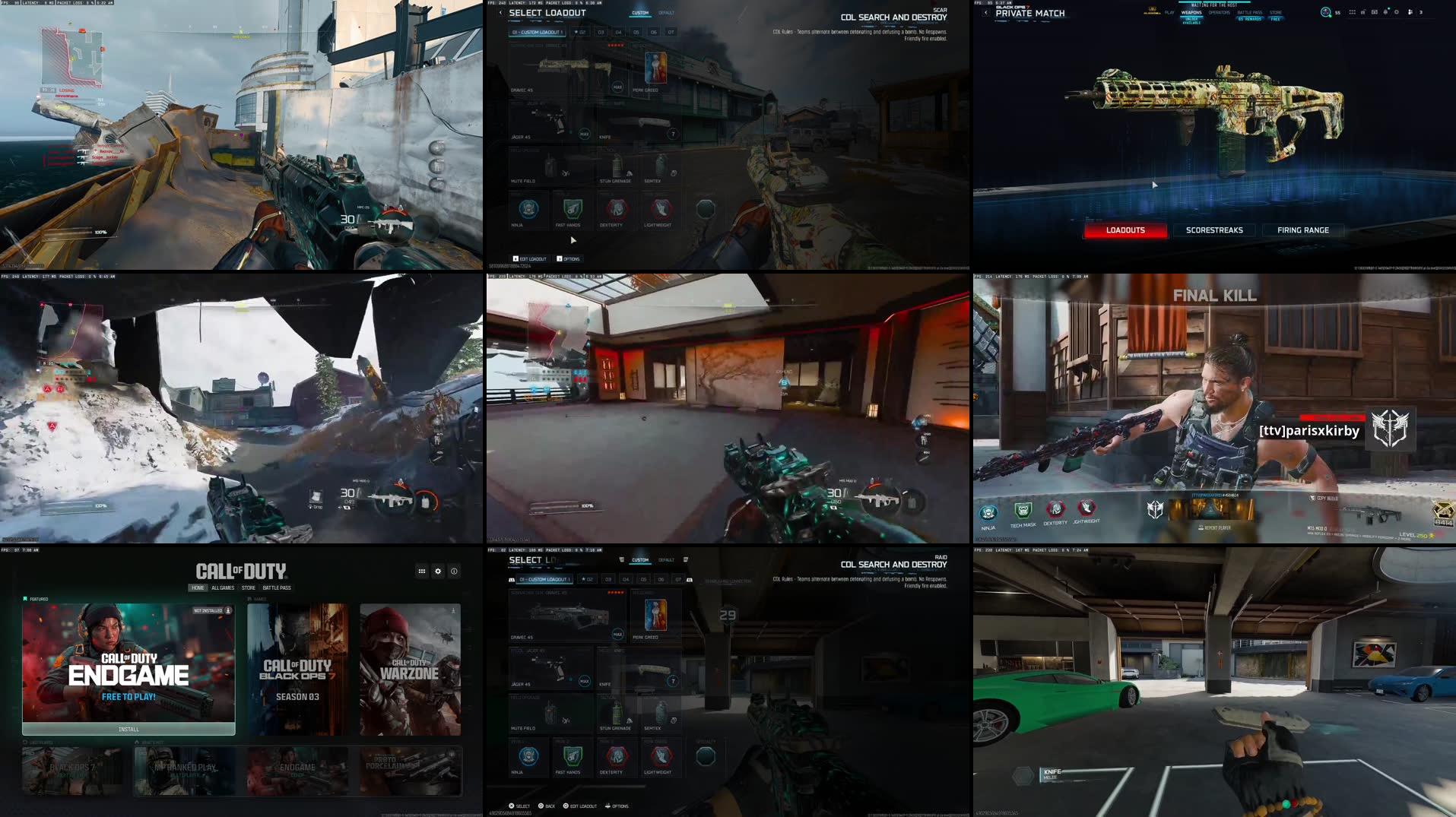
Task: Select Mute Field upgrade on SCAR loadout
Action: [550, 166]
